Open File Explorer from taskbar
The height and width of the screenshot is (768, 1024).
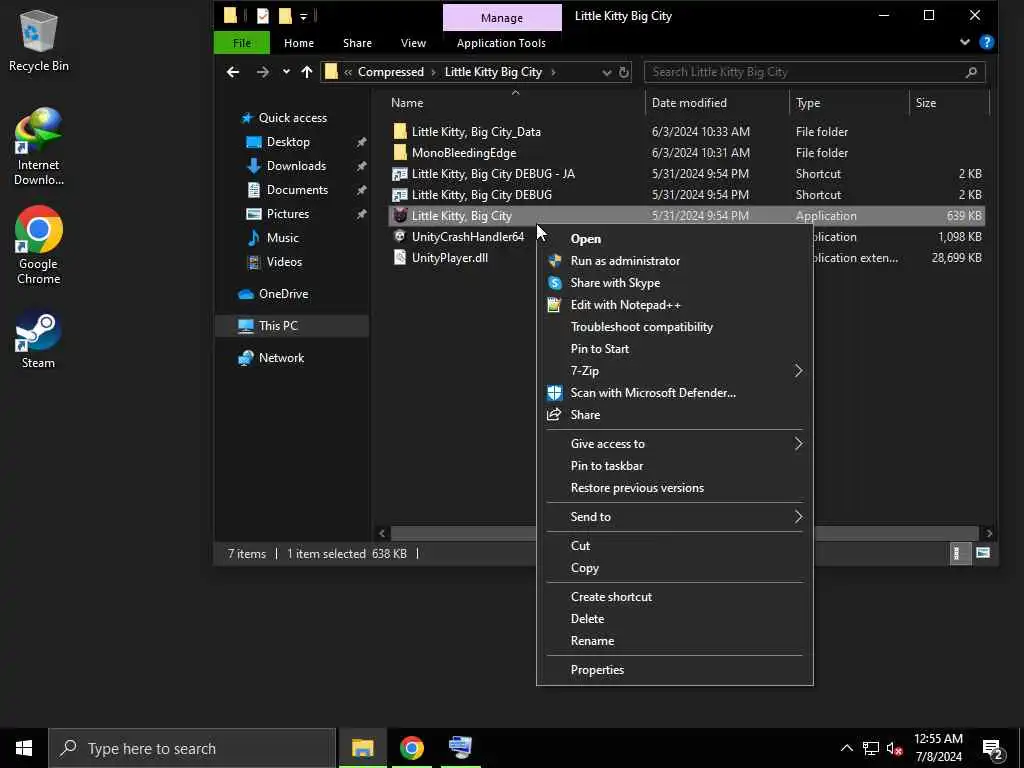(362, 748)
